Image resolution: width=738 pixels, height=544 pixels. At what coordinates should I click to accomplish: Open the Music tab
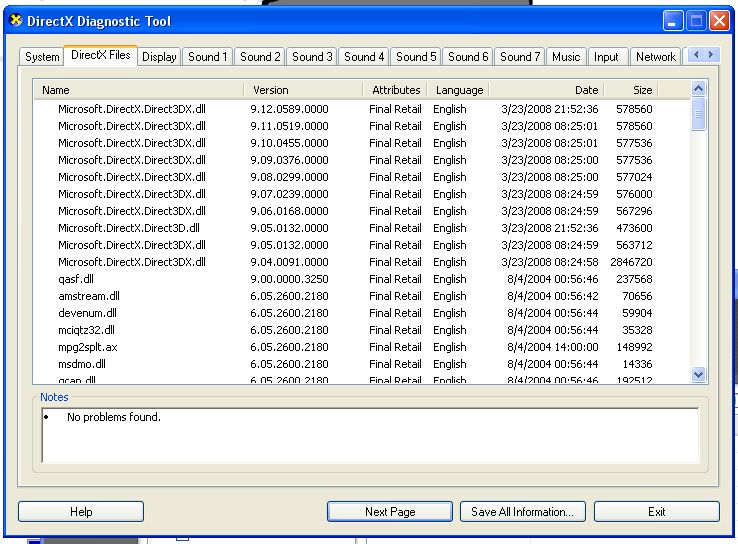[x=566, y=57]
